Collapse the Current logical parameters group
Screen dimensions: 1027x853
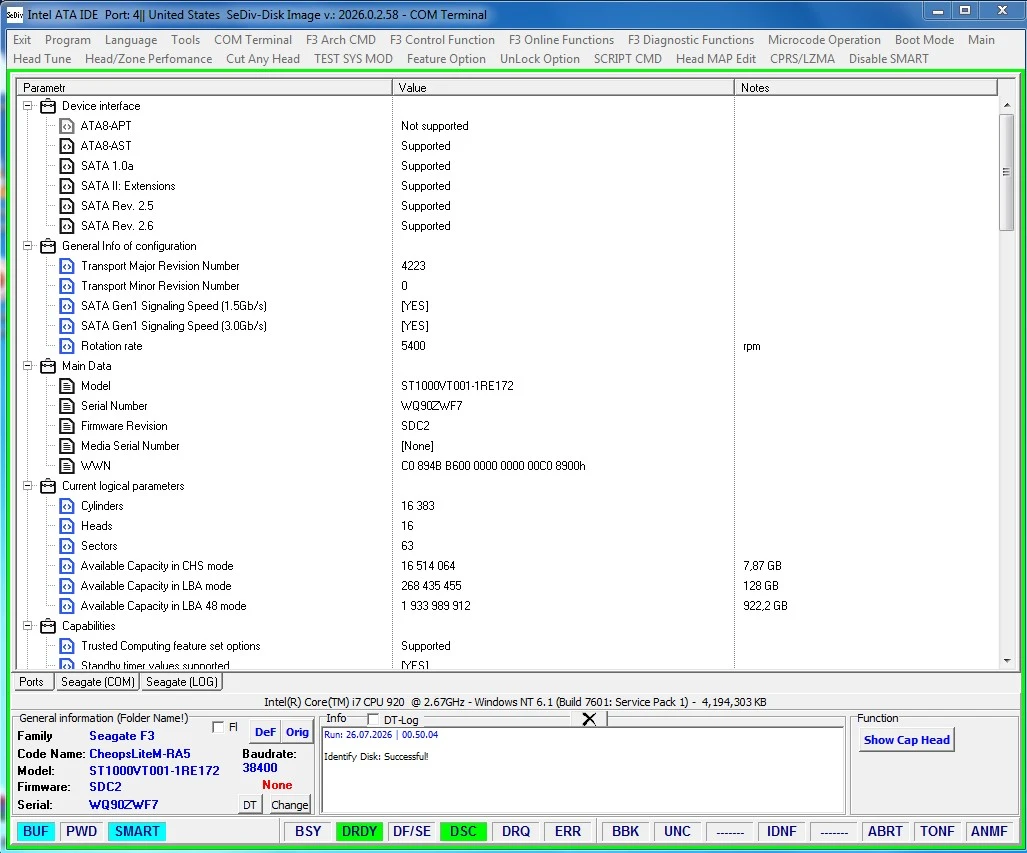28,485
